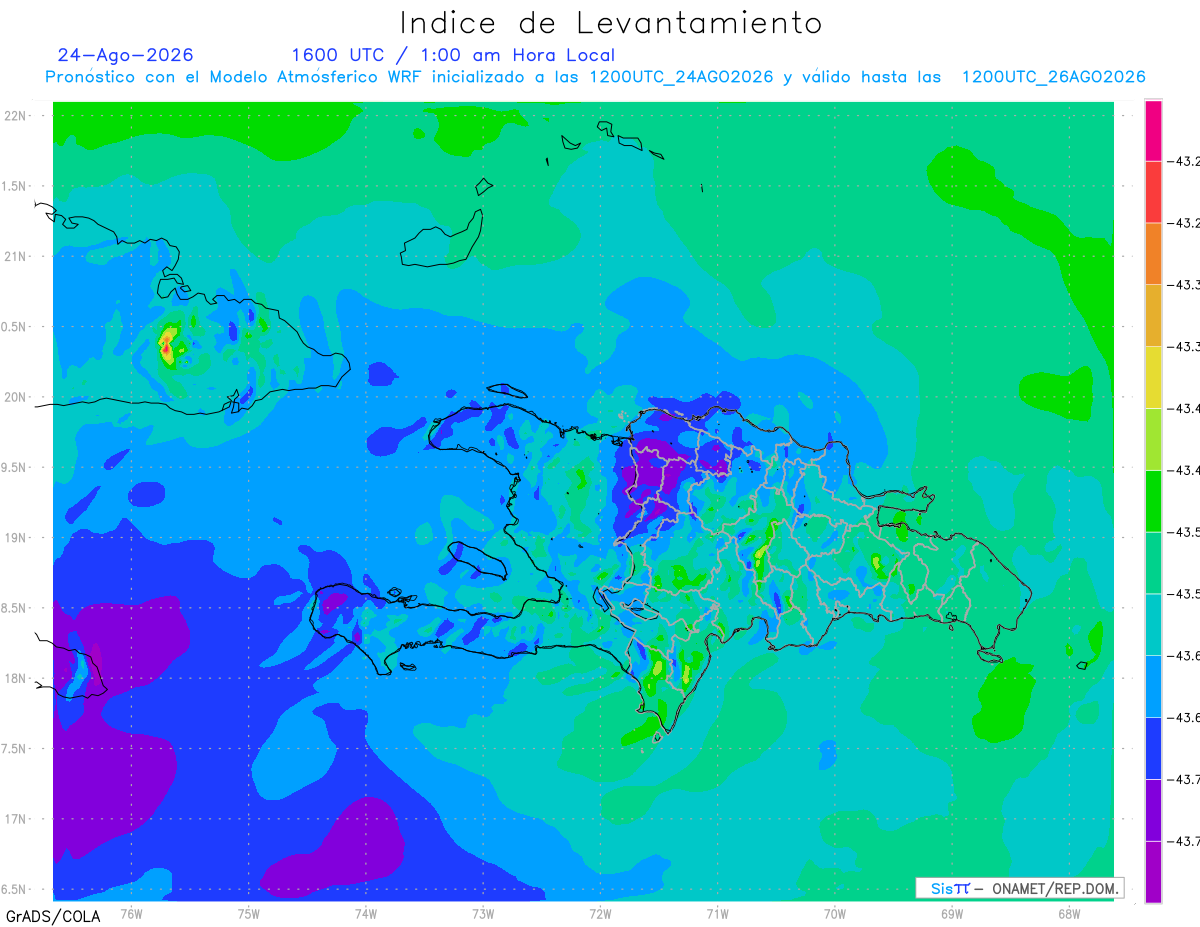Select the 18N latitude label
The width and height of the screenshot is (1200, 927).
pyautogui.click(x=16, y=678)
